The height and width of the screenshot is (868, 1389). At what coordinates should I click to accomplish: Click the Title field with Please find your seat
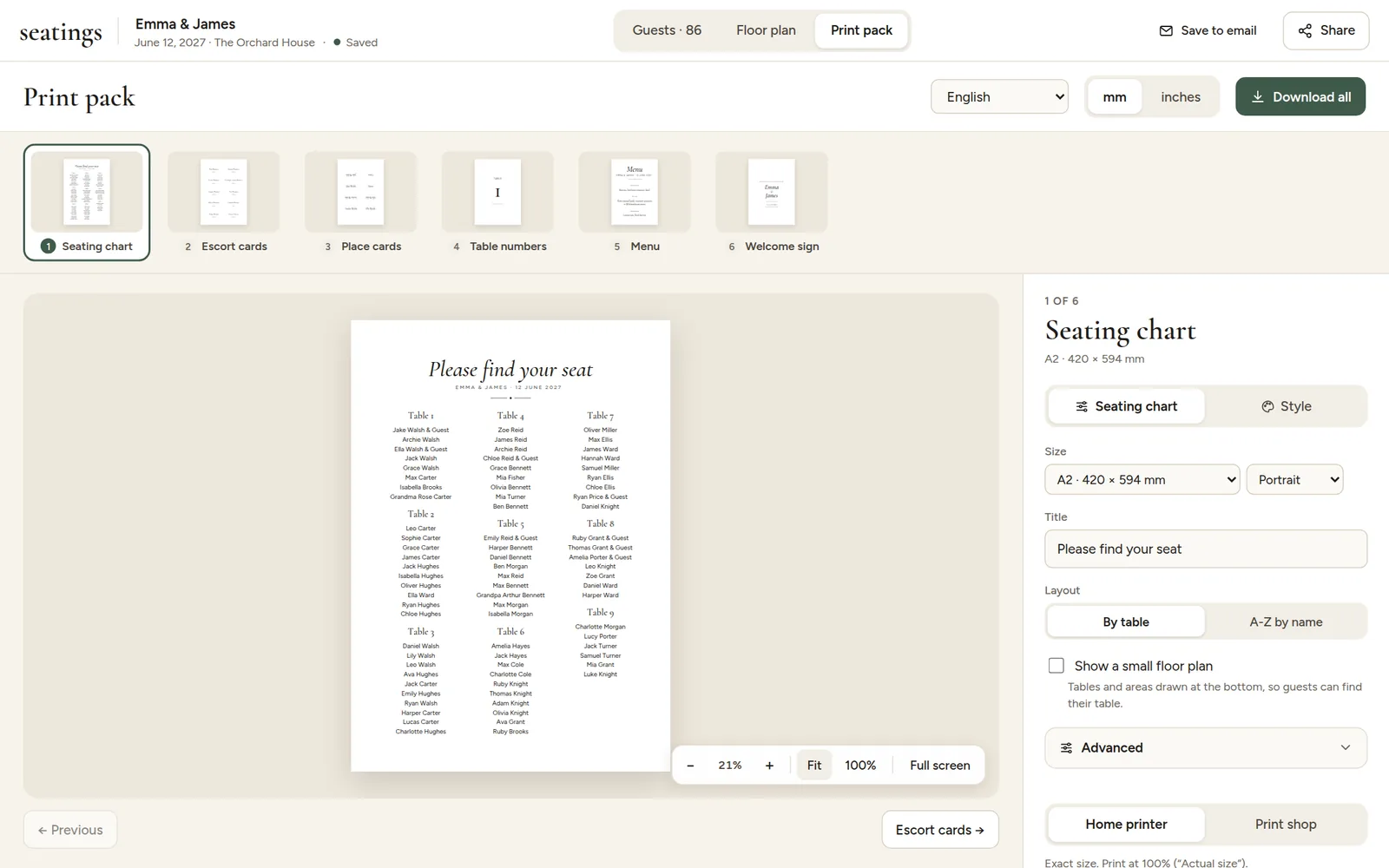[x=1206, y=549]
